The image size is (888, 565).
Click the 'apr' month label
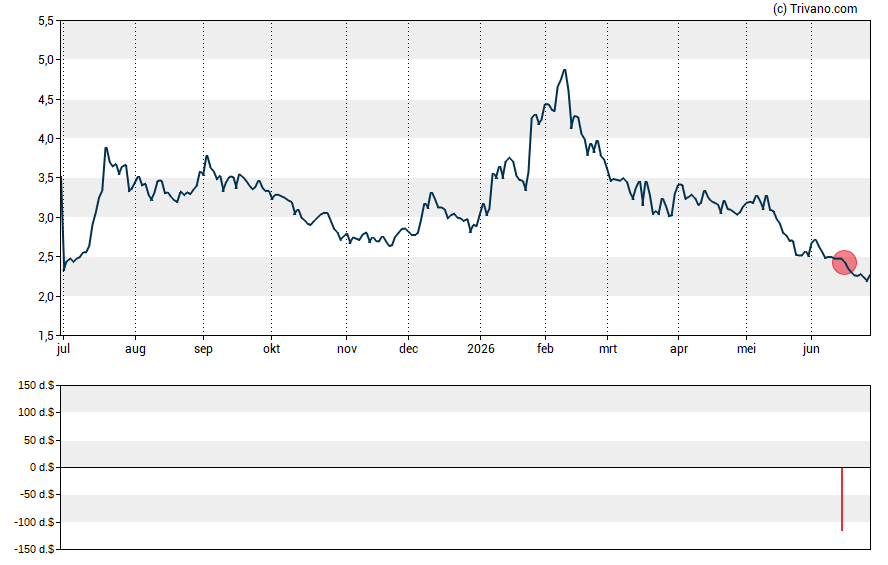pyautogui.click(x=678, y=349)
